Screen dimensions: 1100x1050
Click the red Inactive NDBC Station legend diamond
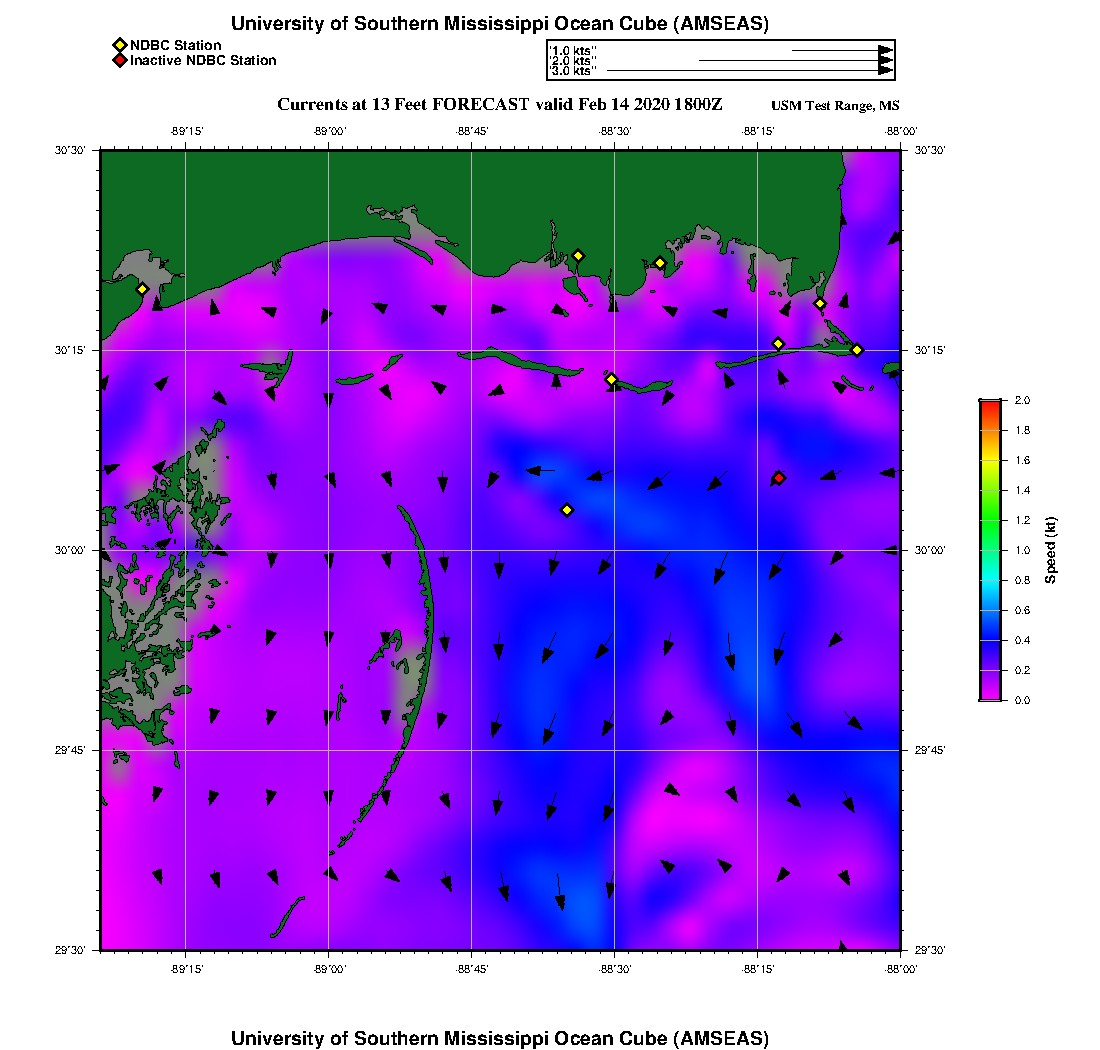119,60
